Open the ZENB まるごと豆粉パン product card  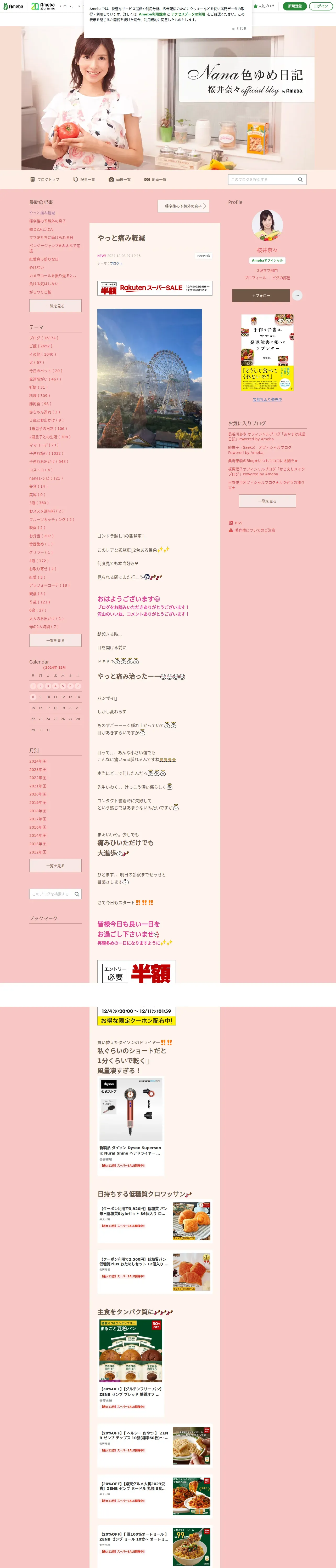click(x=131, y=1367)
